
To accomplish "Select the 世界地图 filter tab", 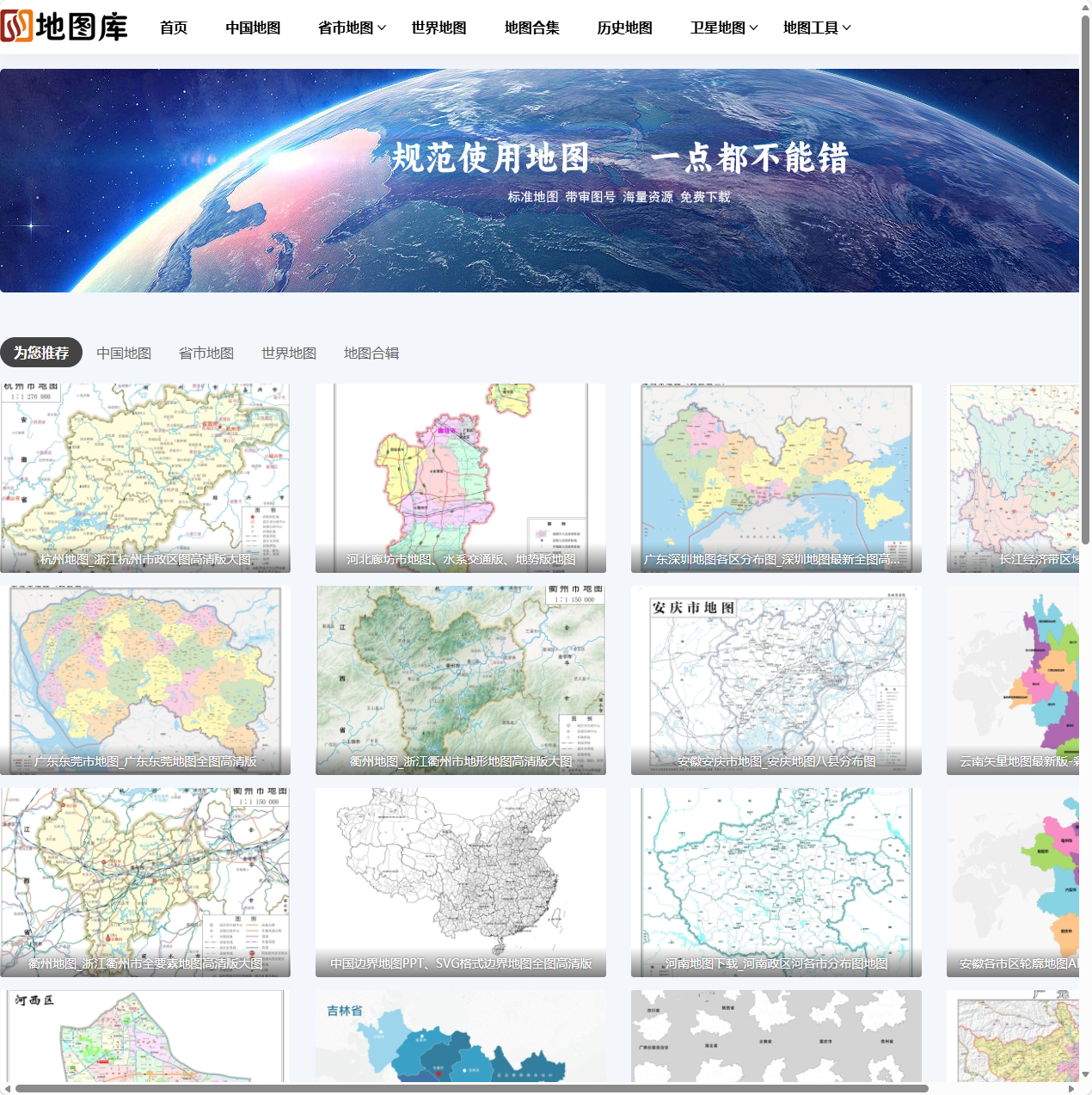I will 288,353.
